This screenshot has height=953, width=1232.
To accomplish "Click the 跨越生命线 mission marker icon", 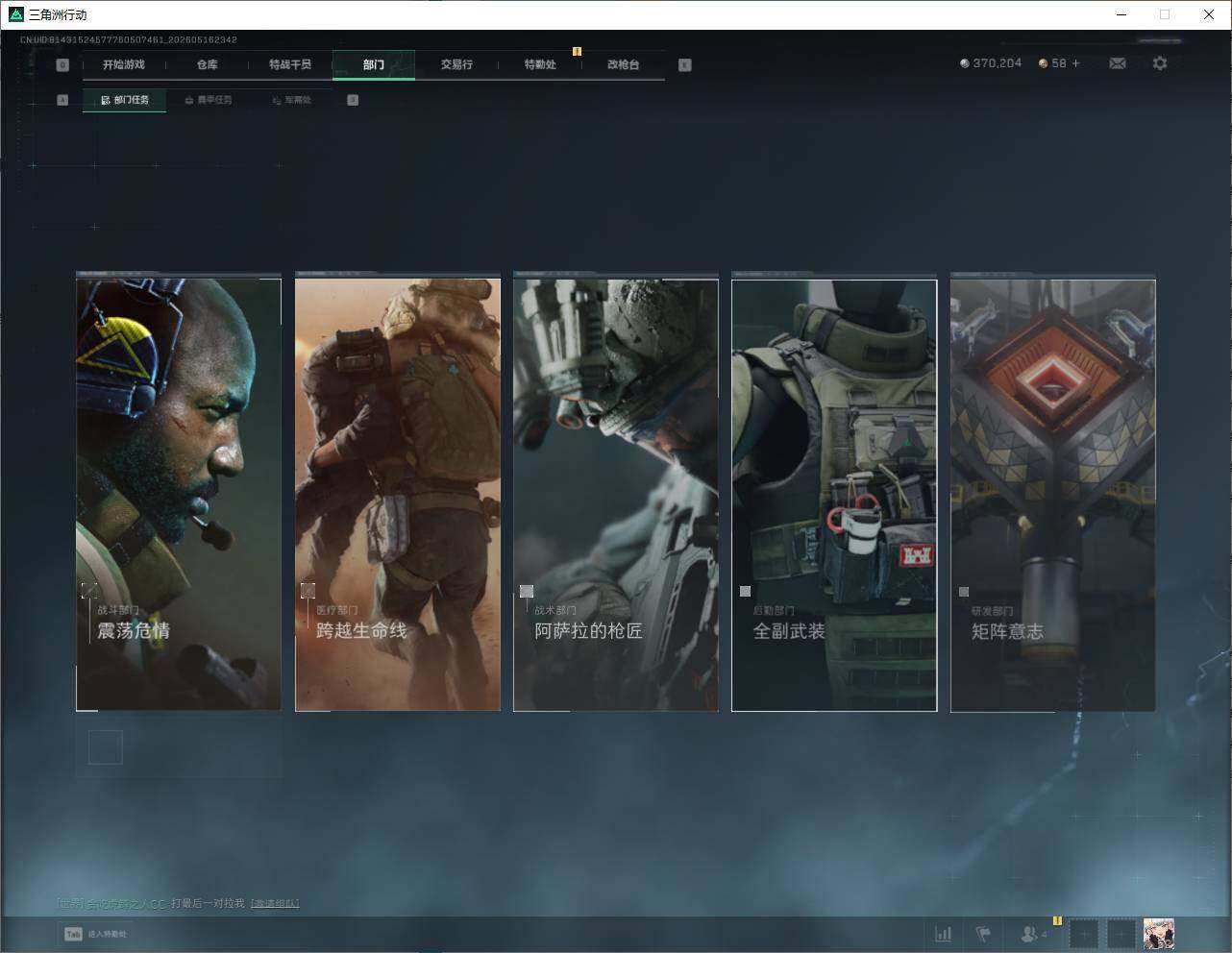I will point(308,590).
